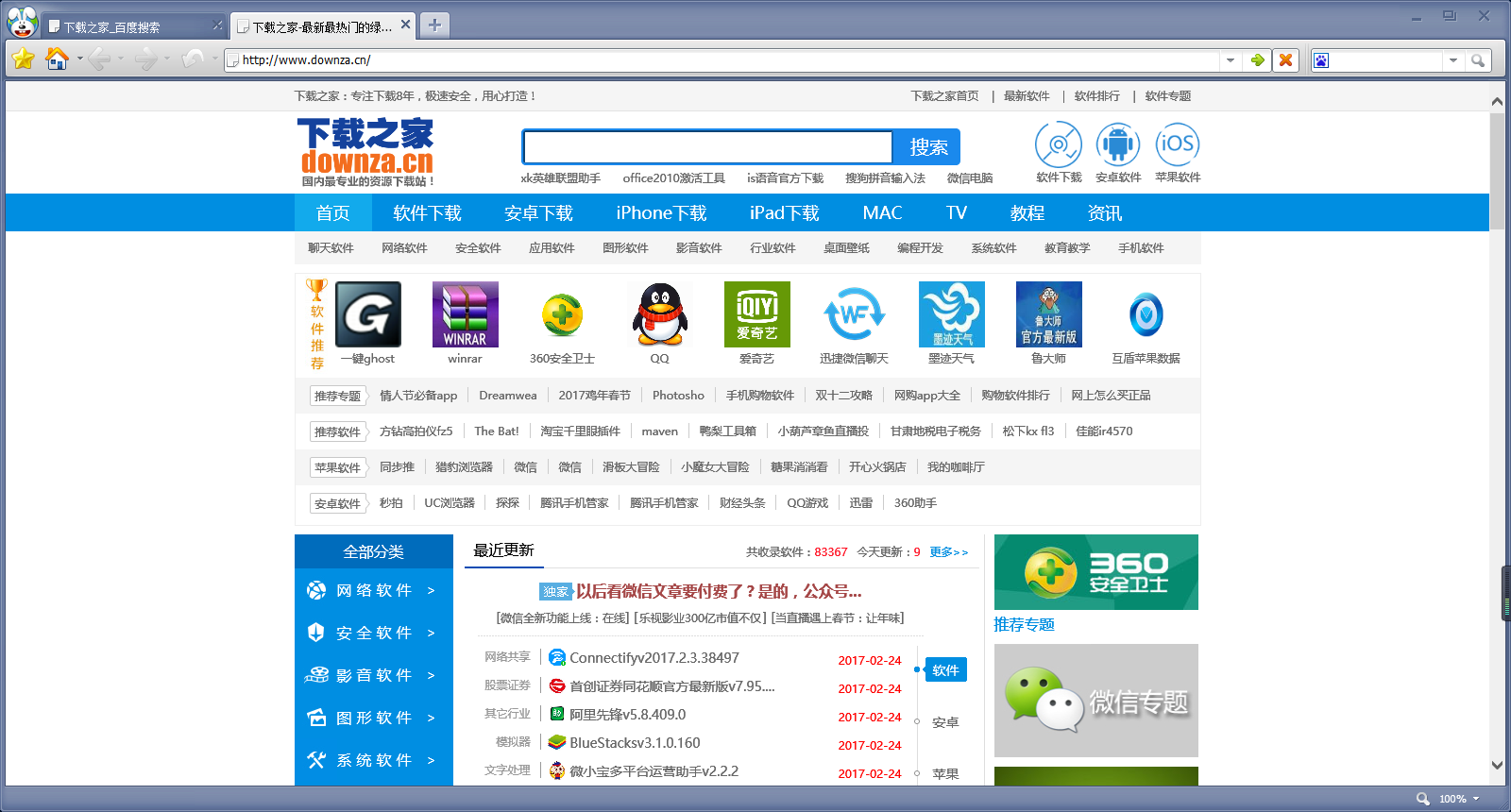Open the winrar app icon
The height and width of the screenshot is (812, 1511).
(x=466, y=314)
